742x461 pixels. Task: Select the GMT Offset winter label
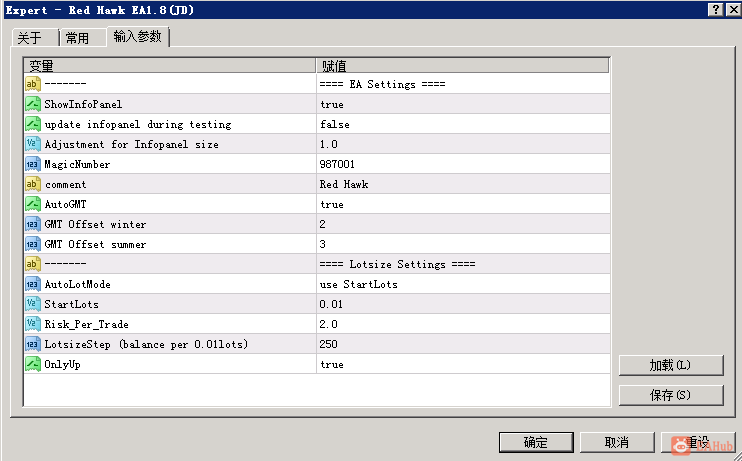tap(95, 224)
